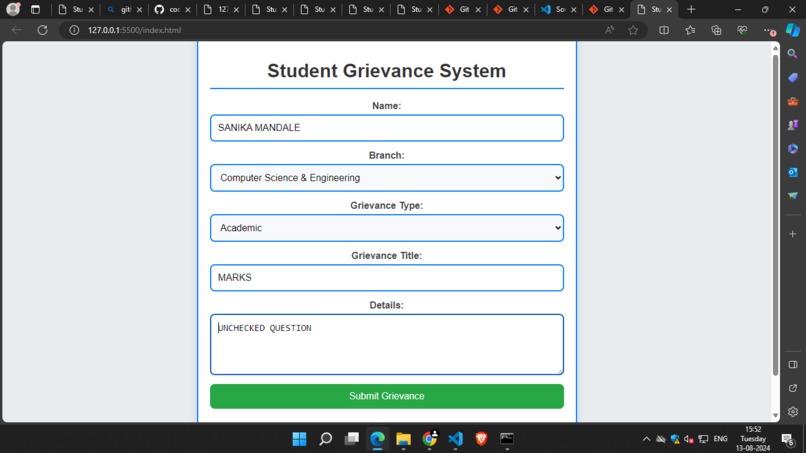Viewport: 806px width, 453px height.
Task: Open link in external window sidebar icon
Action: point(793,388)
